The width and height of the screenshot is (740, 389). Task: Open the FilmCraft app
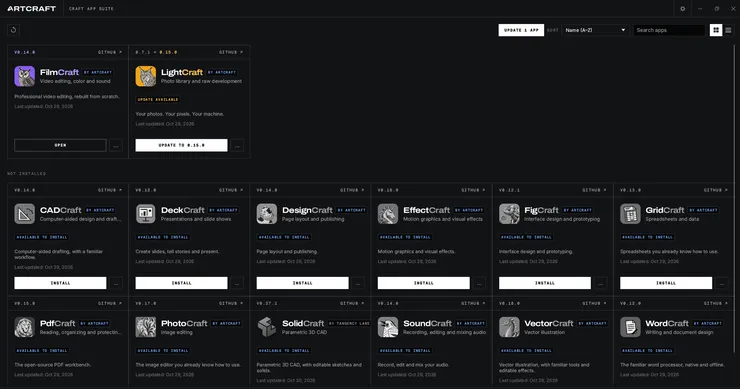[x=60, y=145]
